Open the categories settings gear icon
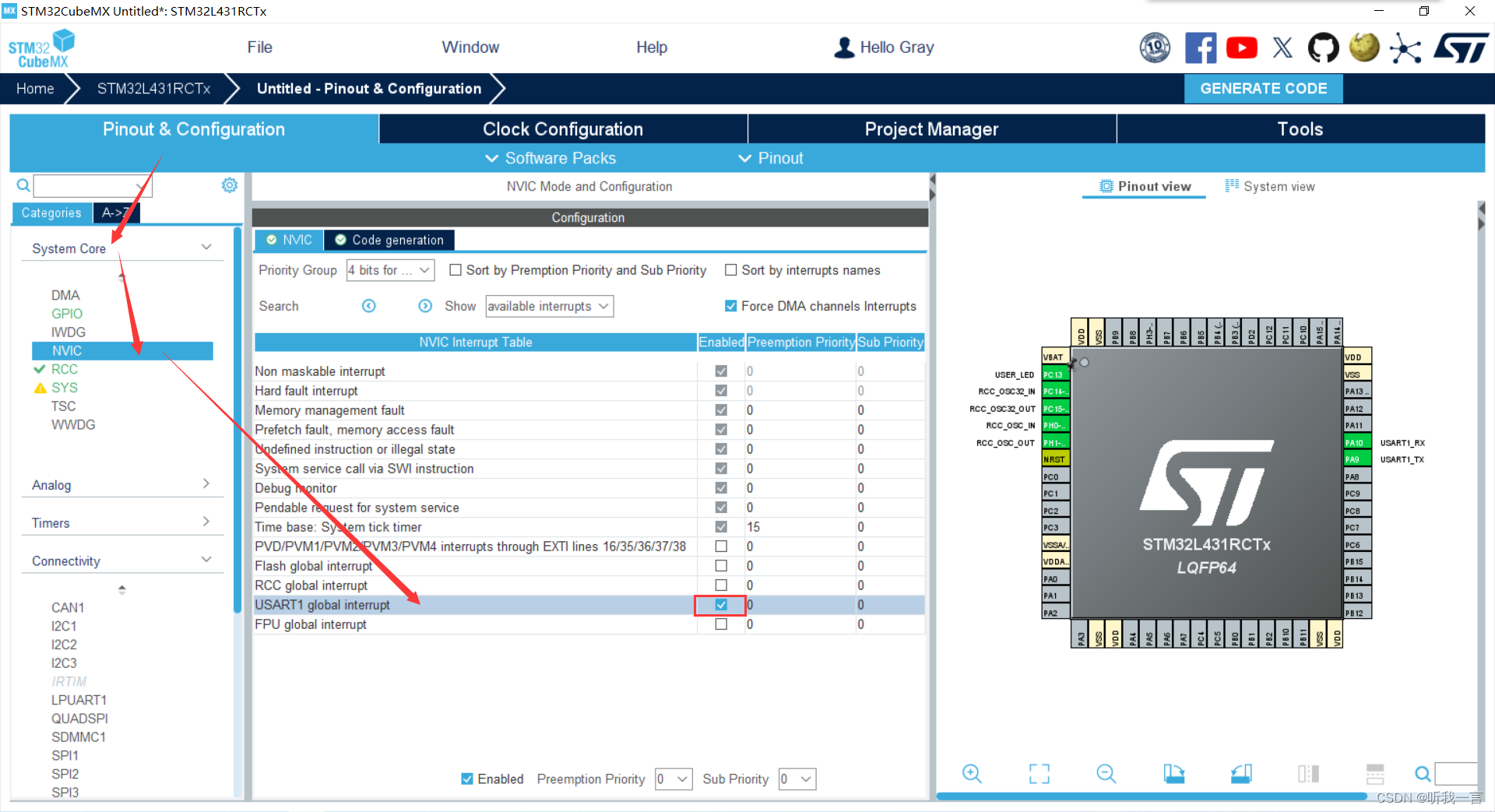Screen dimensions: 1495x812 pyautogui.click(x=229, y=185)
